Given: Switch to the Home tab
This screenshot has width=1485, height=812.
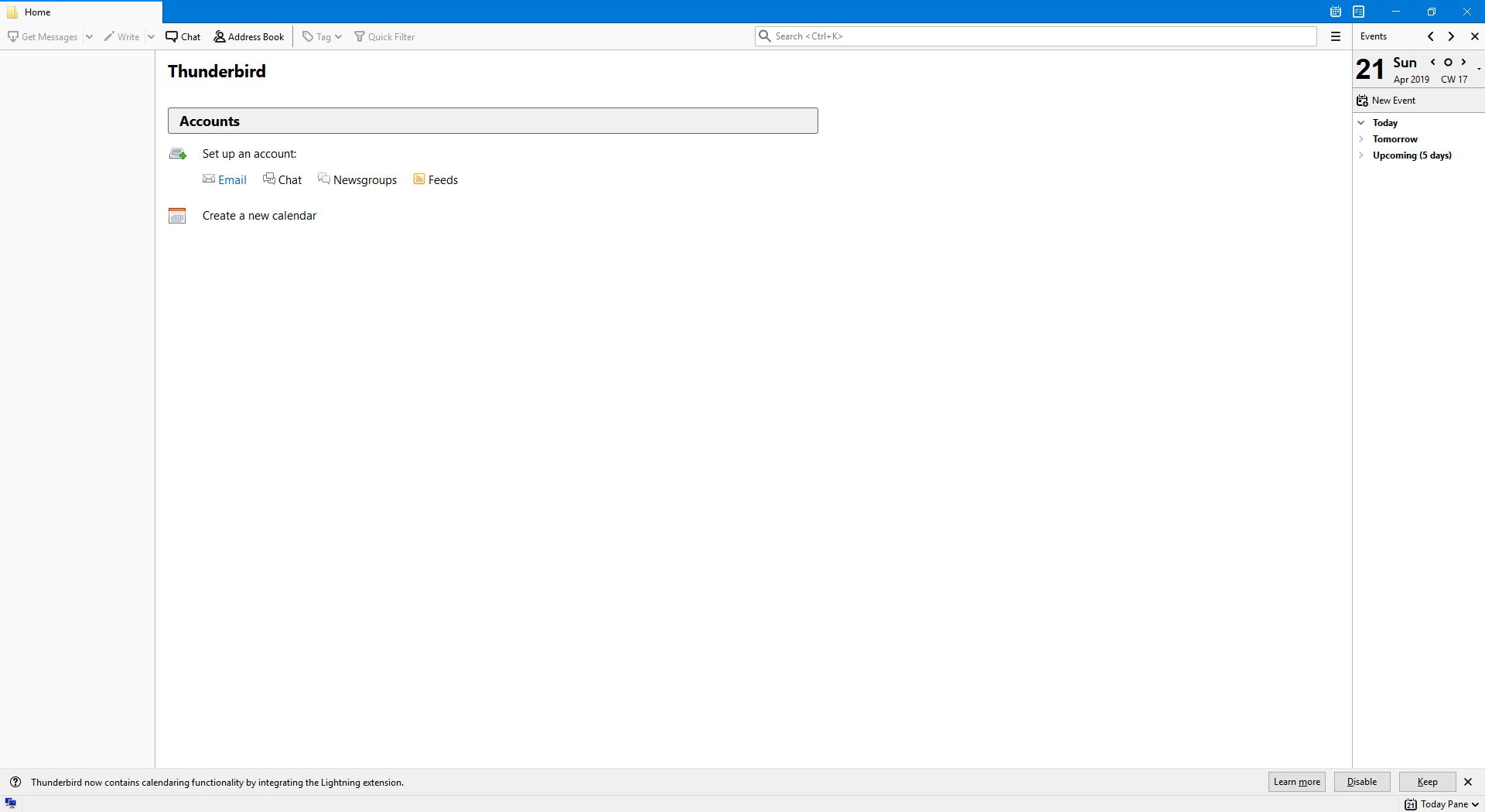Looking at the screenshot, I should pyautogui.click(x=81, y=12).
